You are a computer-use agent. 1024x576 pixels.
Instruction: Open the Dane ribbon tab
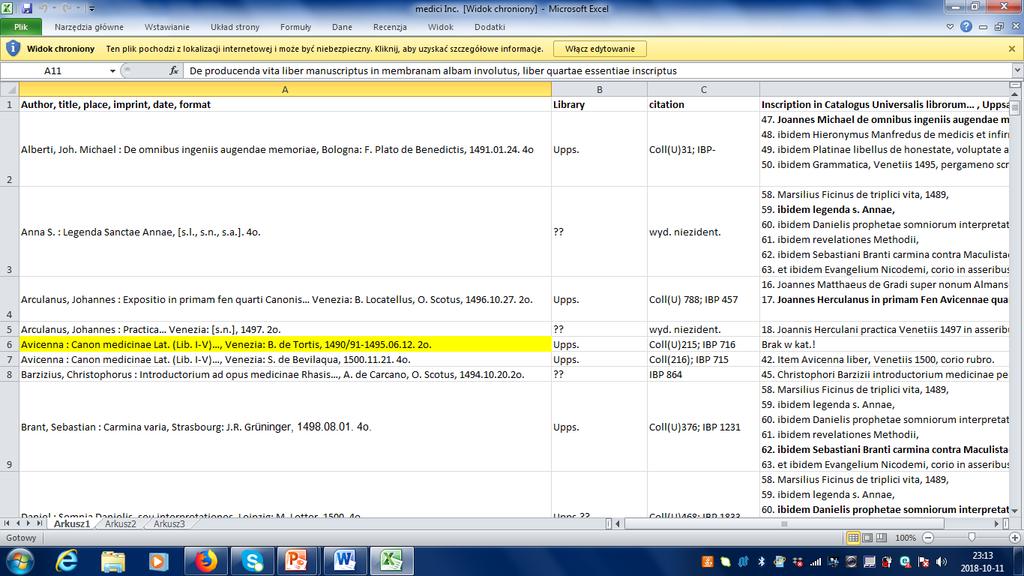coord(342,27)
